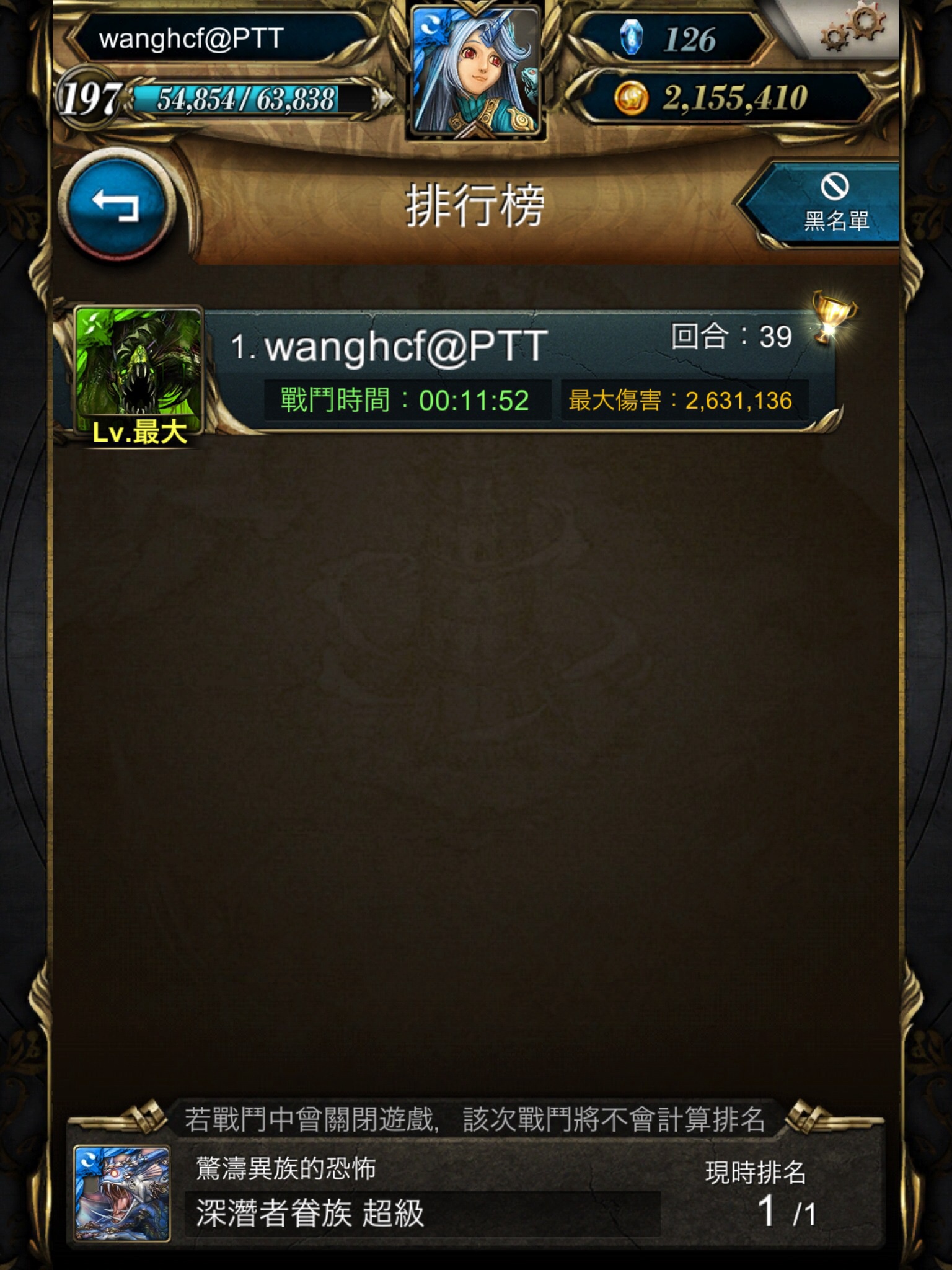Tap the blue diamond gem icon
Viewport: 952px width, 1270px height.
coord(632,37)
